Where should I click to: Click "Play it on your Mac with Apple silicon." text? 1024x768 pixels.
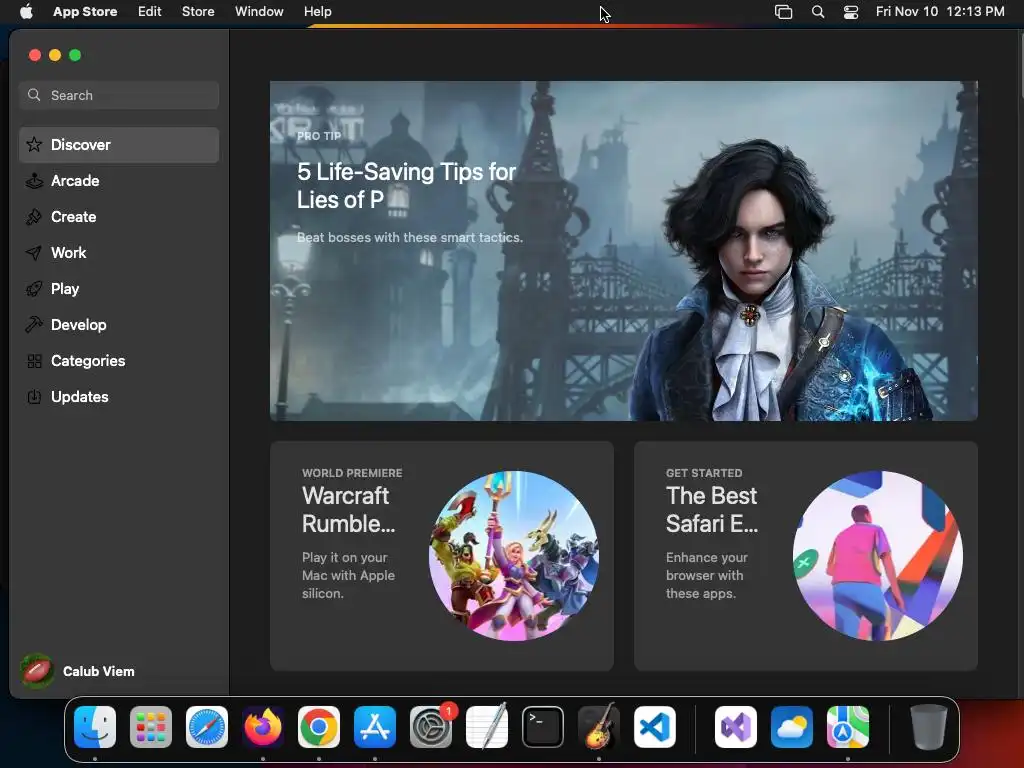click(x=348, y=575)
